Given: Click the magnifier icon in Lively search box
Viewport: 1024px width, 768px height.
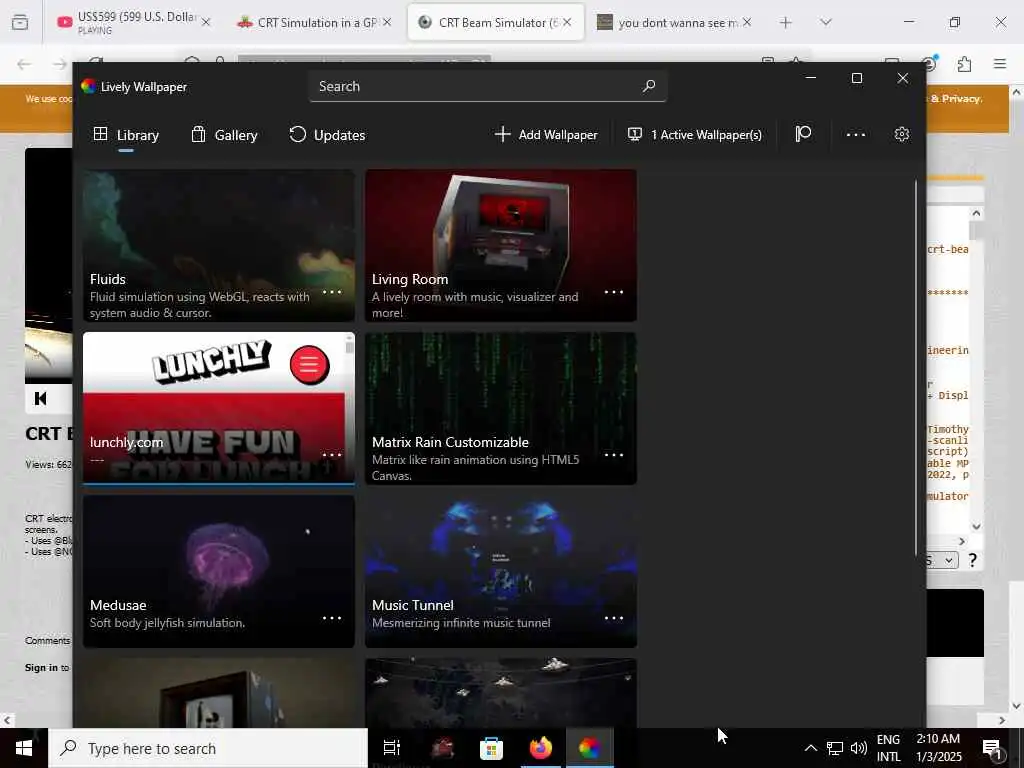Looking at the screenshot, I should pos(648,86).
